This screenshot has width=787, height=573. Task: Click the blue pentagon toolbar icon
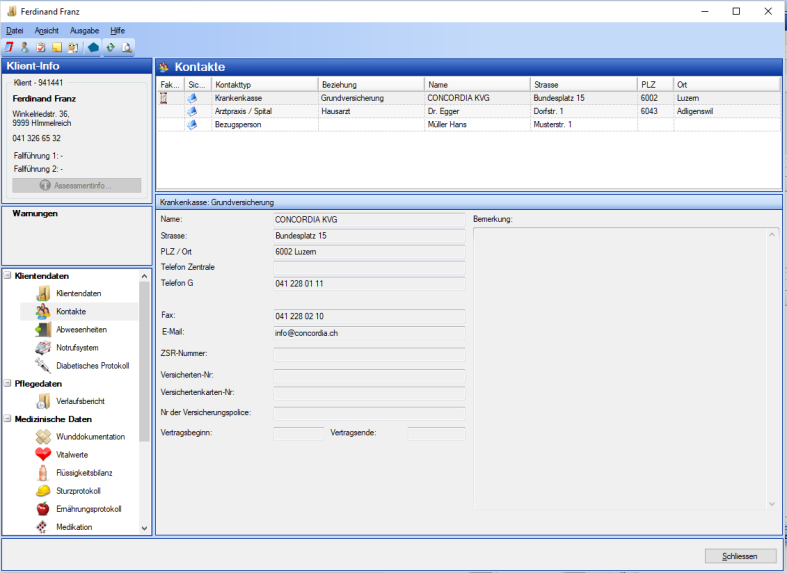pos(93,47)
